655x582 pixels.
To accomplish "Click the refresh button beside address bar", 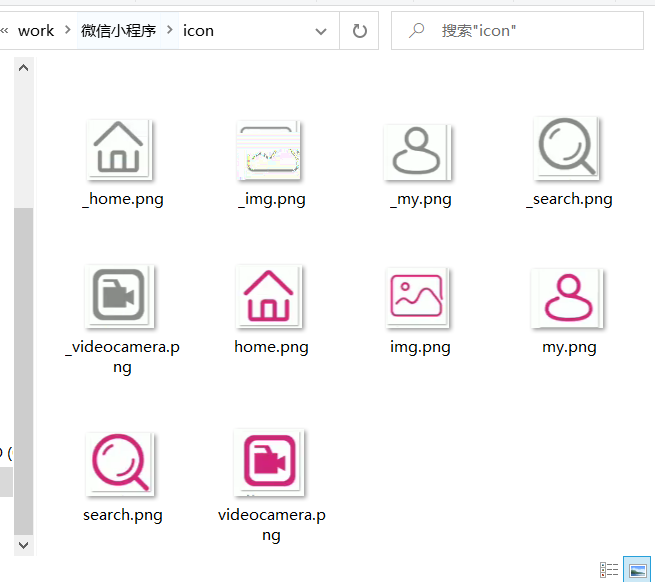I will tap(359, 31).
